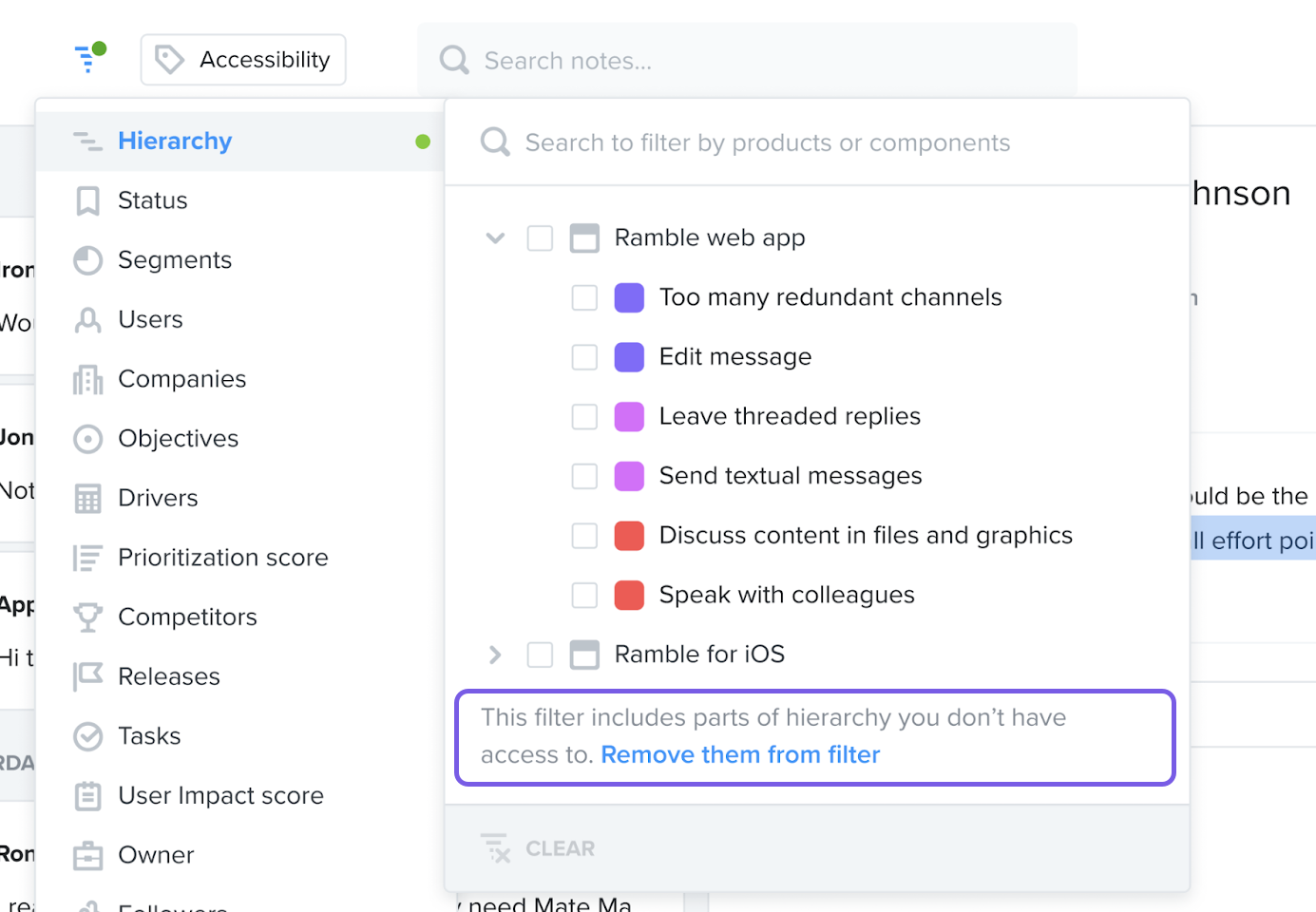The image size is (1316, 912).
Task: Click the red swatch beside Speak with colleagues
Action: click(x=629, y=596)
